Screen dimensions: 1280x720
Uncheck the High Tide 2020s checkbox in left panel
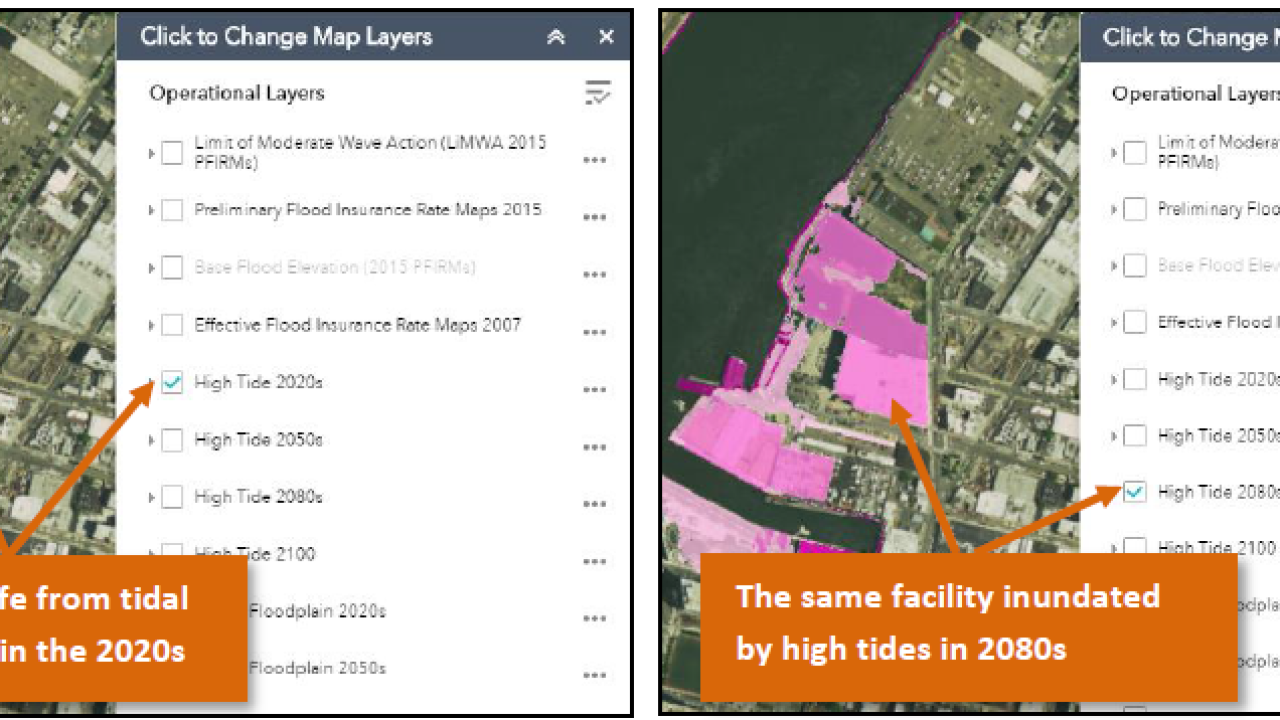click(173, 383)
